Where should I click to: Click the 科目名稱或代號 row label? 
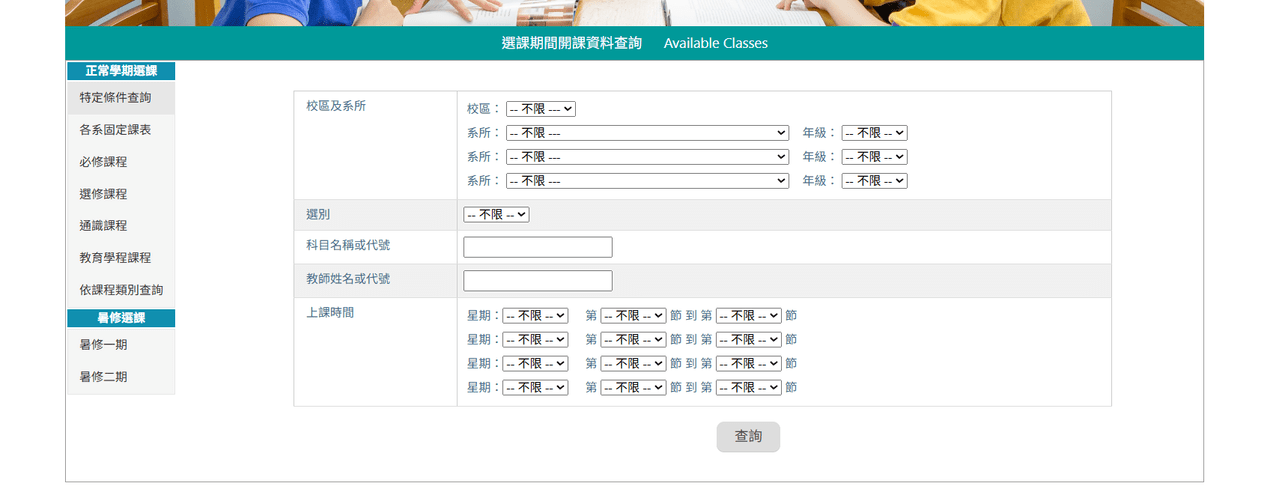(348, 244)
